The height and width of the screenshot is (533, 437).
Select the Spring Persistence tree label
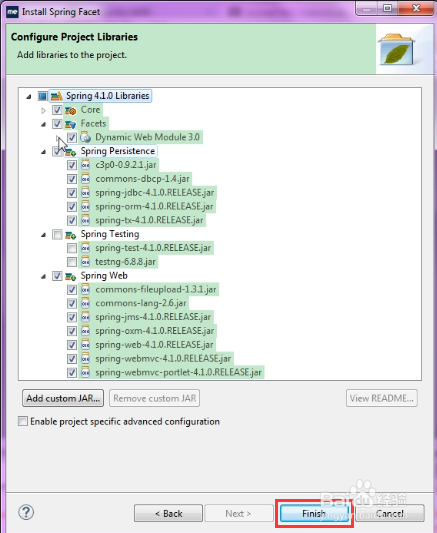[118, 151]
